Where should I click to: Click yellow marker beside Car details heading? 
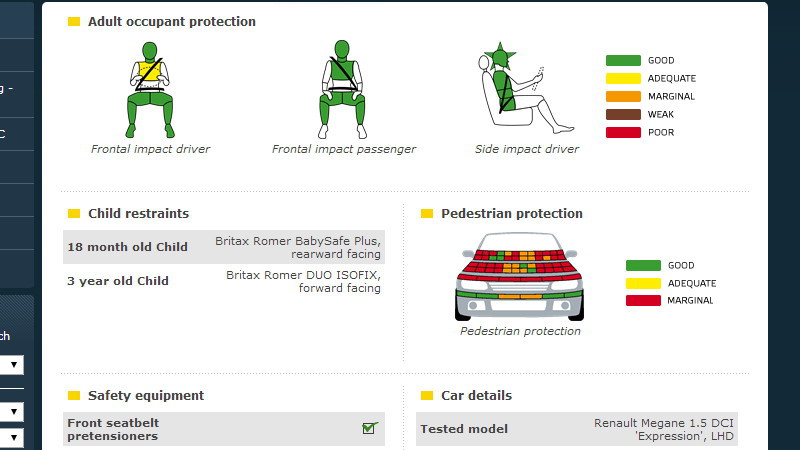click(427, 395)
